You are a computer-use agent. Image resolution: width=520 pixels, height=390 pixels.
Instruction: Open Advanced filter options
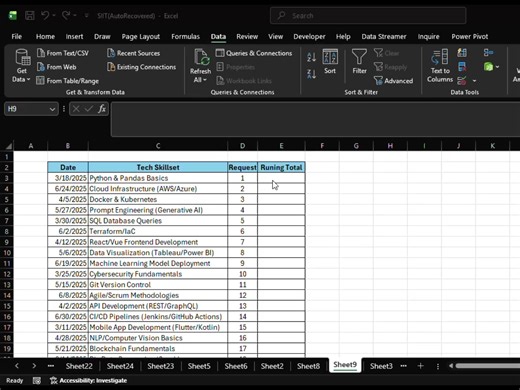click(393, 81)
